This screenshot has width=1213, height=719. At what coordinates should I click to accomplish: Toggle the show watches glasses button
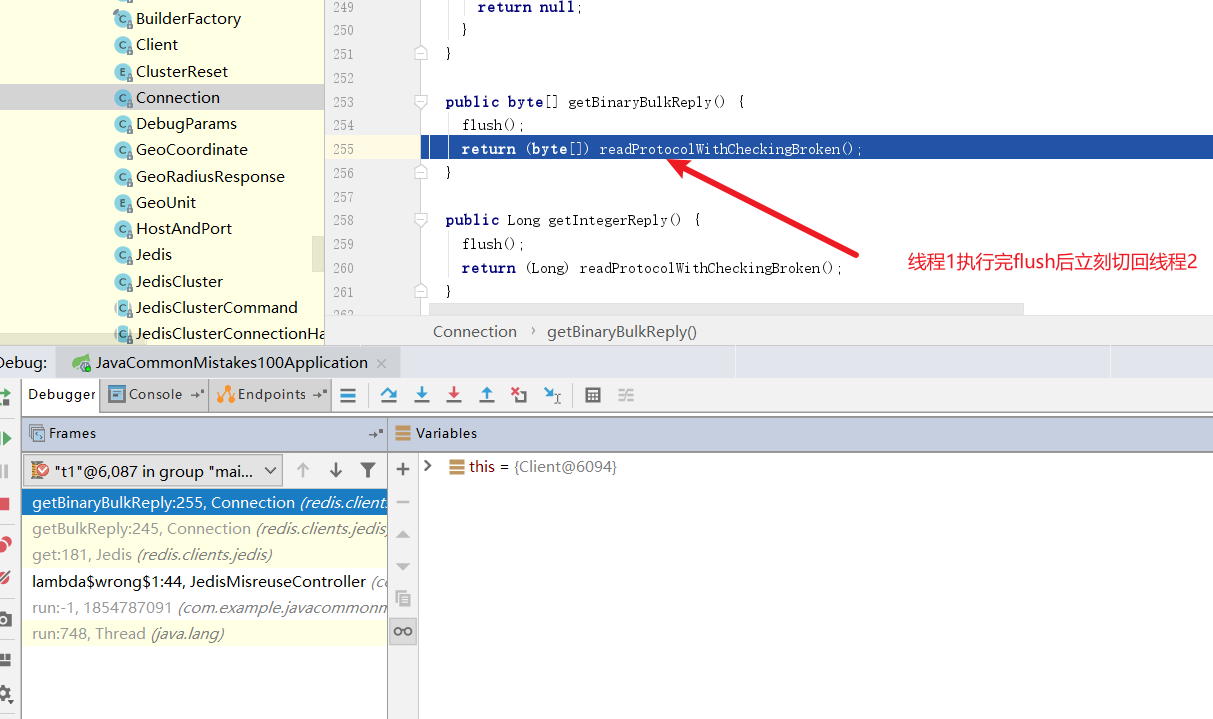tap(403, 631)
